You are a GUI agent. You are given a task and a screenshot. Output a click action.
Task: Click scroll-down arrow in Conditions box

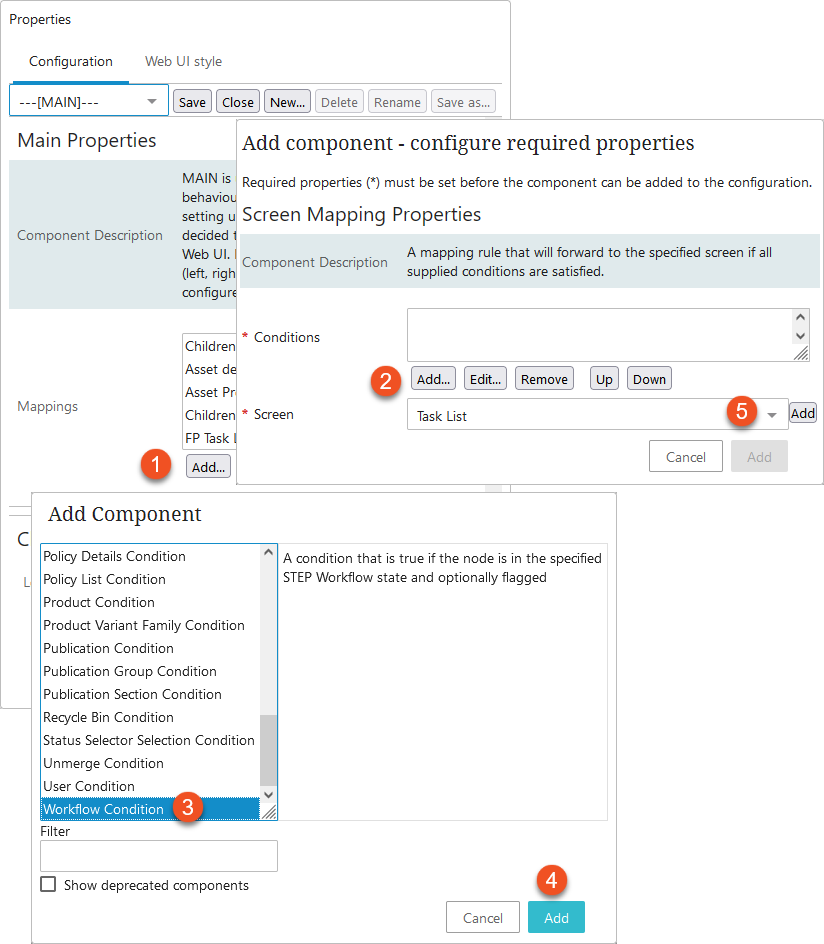click(x=800, y=336)
